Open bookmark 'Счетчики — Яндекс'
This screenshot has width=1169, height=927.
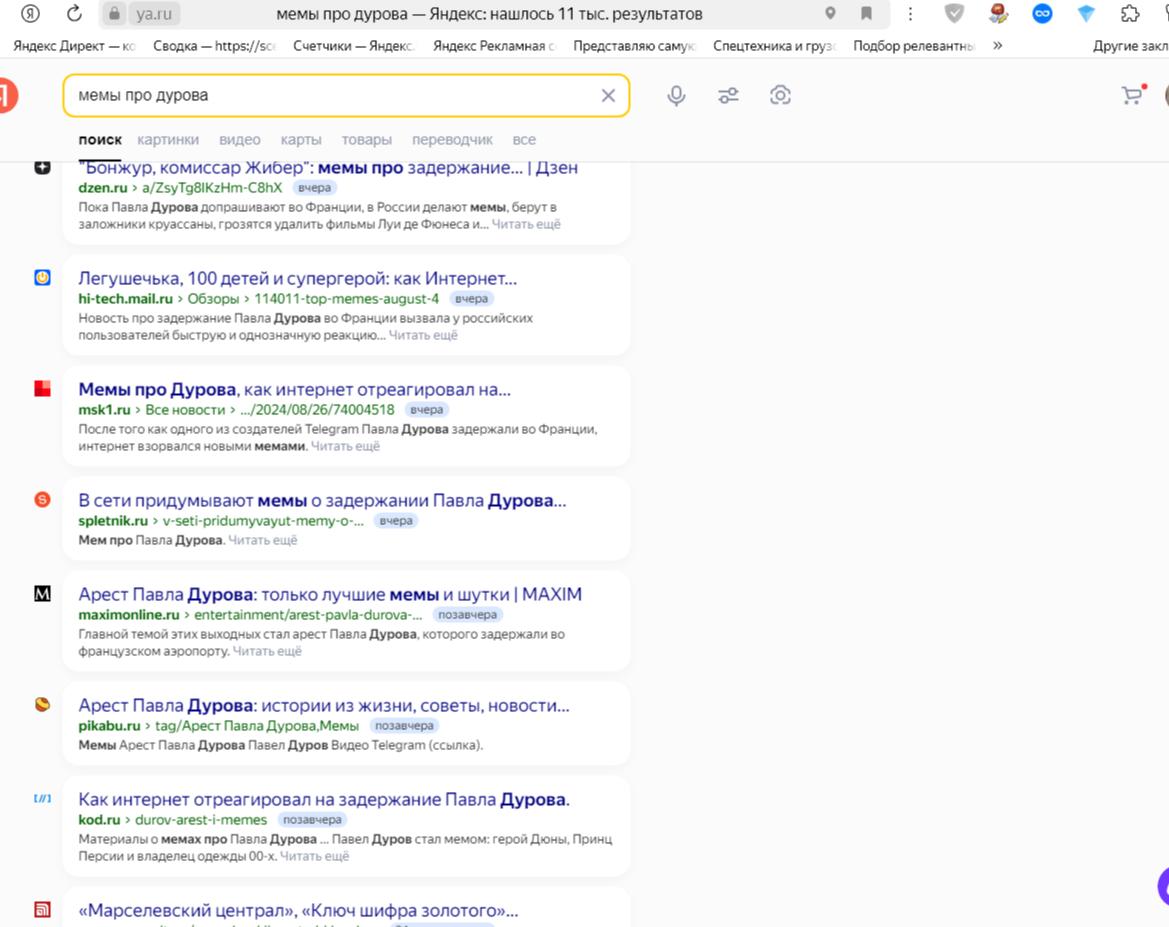coord(354,45)
